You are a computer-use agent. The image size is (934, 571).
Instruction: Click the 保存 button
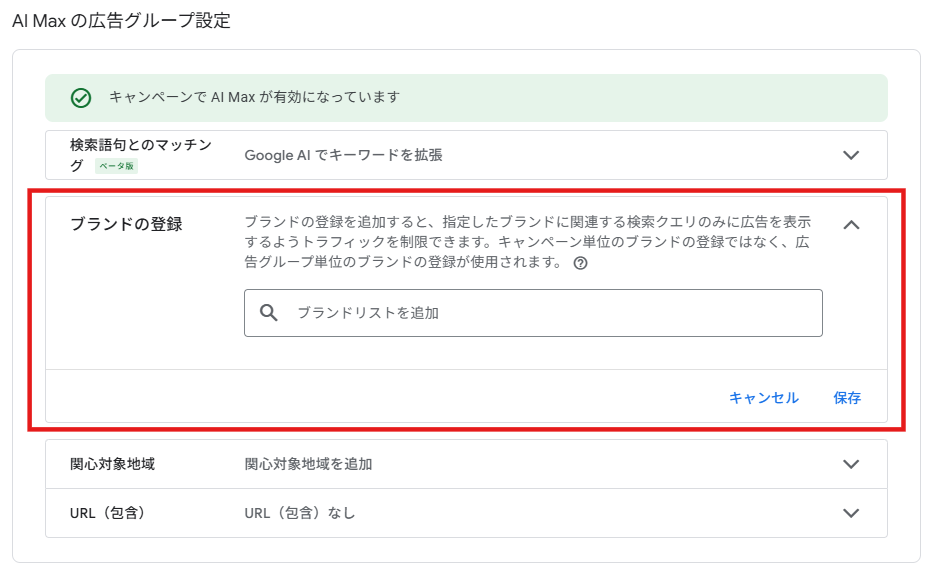[x=847, y=398]
